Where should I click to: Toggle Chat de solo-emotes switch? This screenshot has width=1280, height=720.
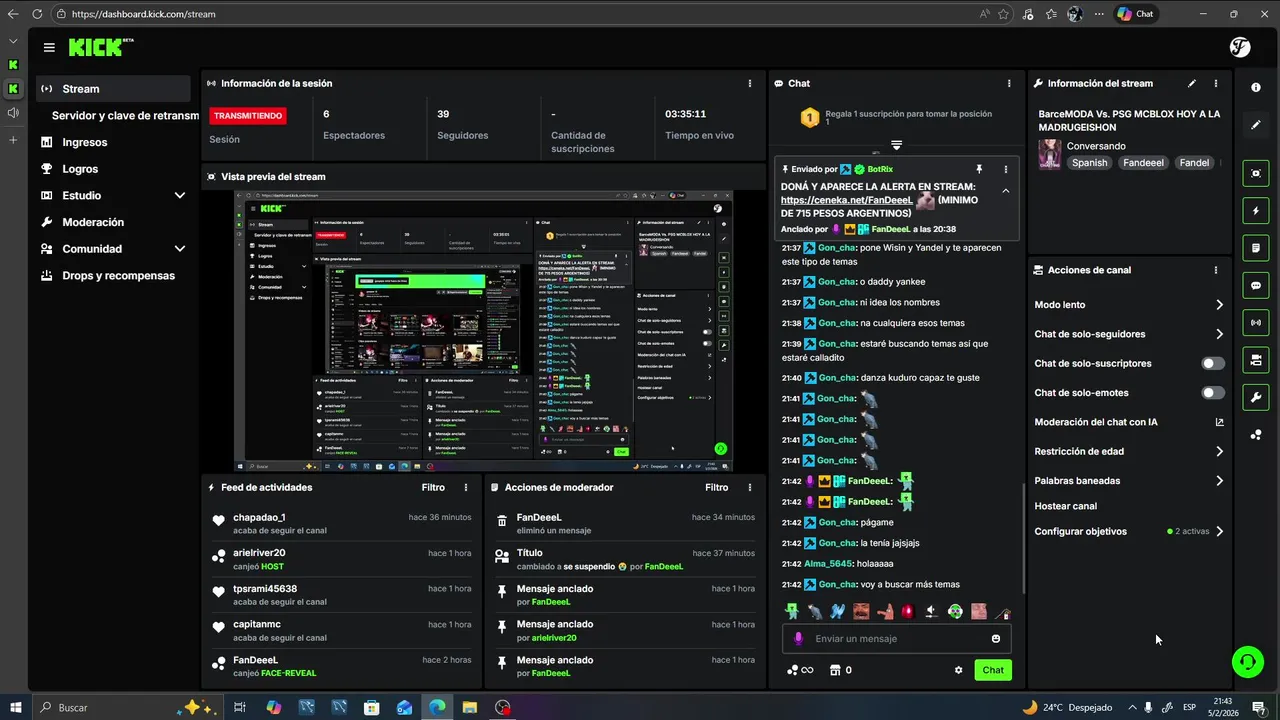click(1213, 393)
